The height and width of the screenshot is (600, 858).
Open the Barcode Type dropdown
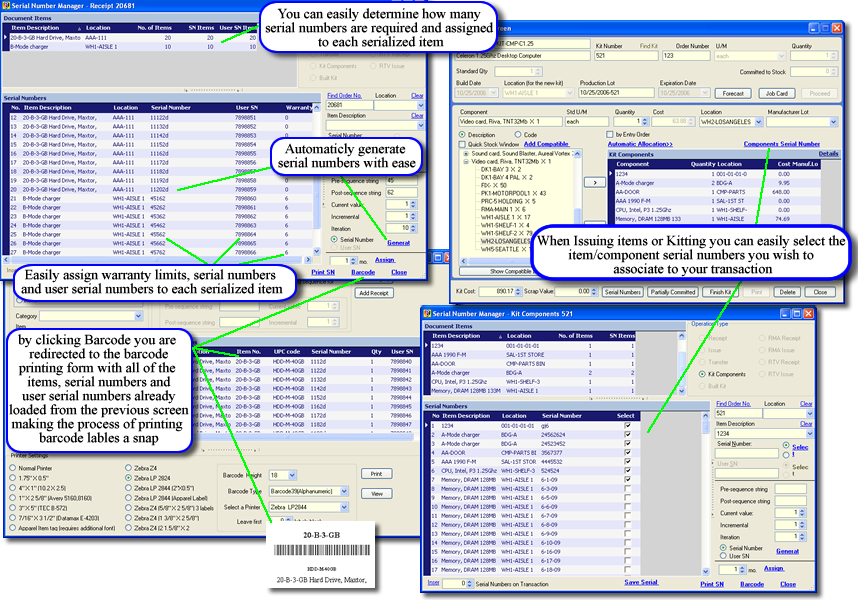point(344,491)
